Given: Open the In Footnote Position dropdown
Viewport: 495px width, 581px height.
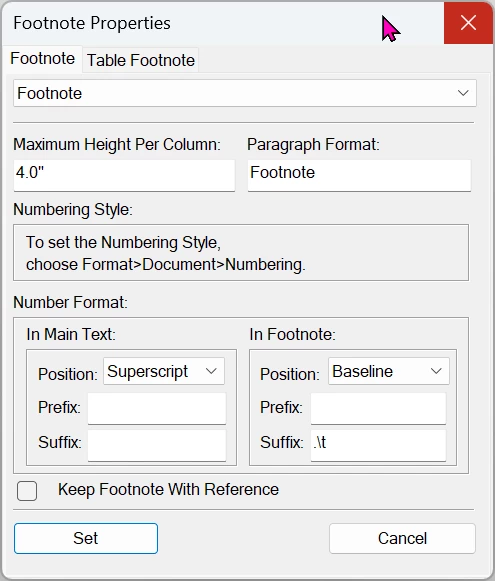Looking at the screenshot, I should (x=389, y=371).
